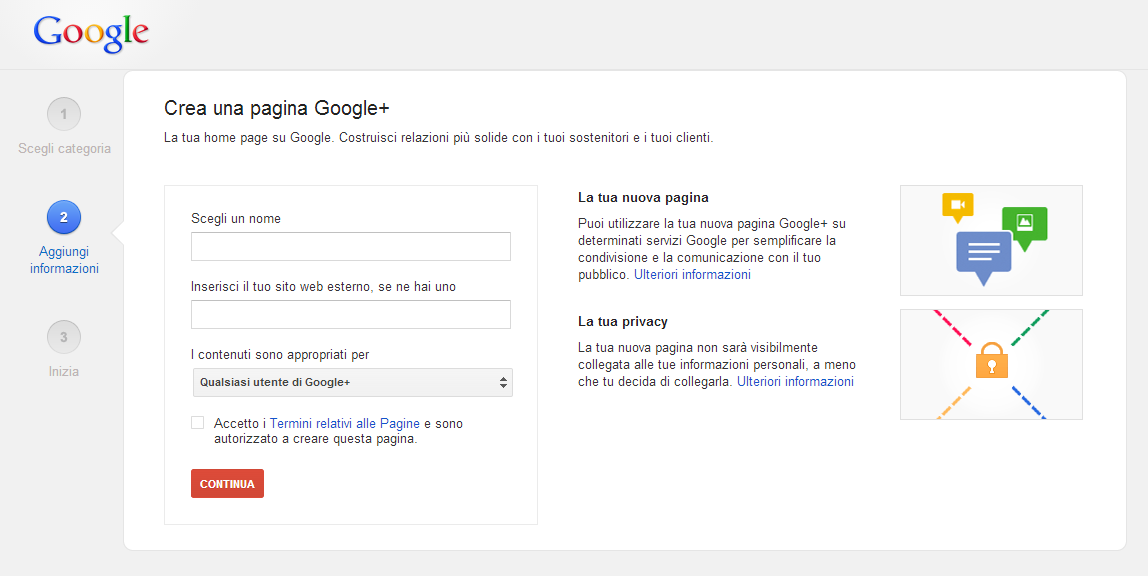Image resolution: width=1148 pixels, height=576 pixels.
Task: Focus the Scegli un nome field
Action: pos(351,247)
